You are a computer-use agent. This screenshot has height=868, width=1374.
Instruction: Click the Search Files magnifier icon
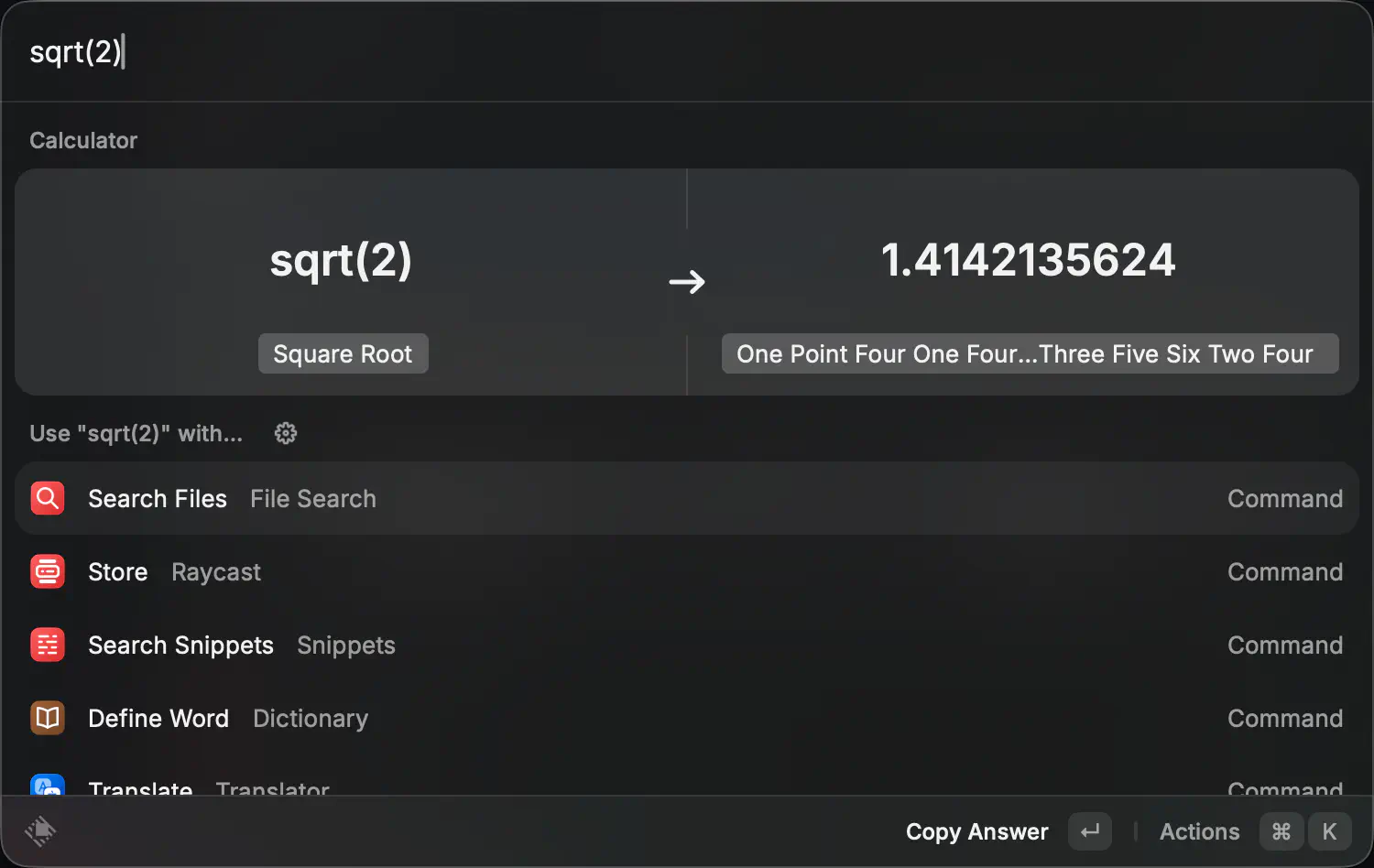(x=48, y=498)
